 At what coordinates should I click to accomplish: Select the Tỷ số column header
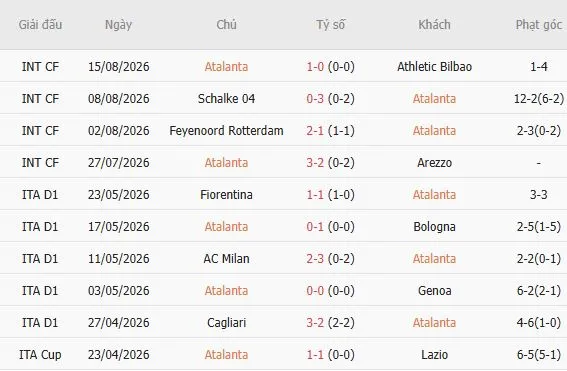[331, 25]
